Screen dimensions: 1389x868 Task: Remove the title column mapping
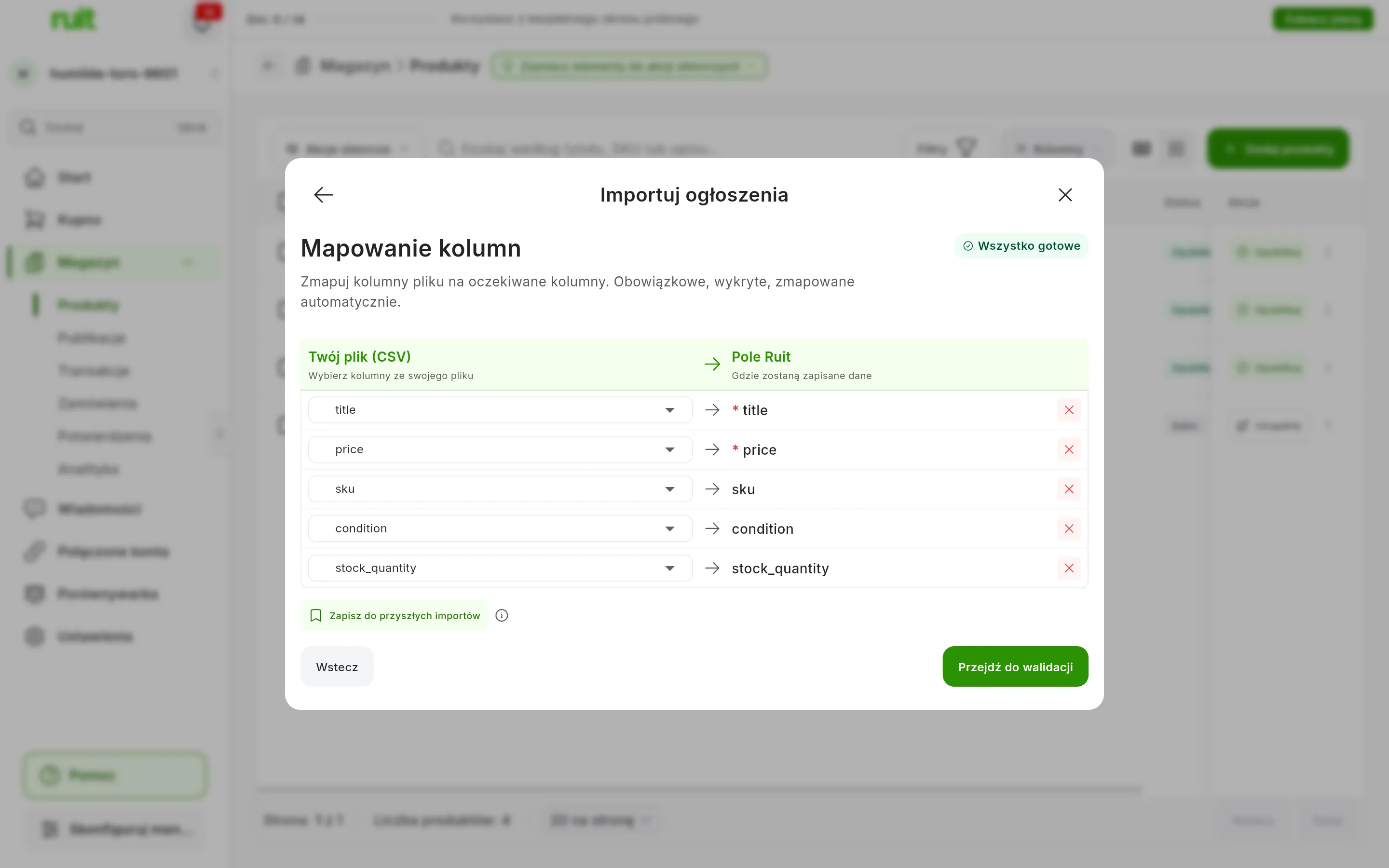(x=1069, y=410)
